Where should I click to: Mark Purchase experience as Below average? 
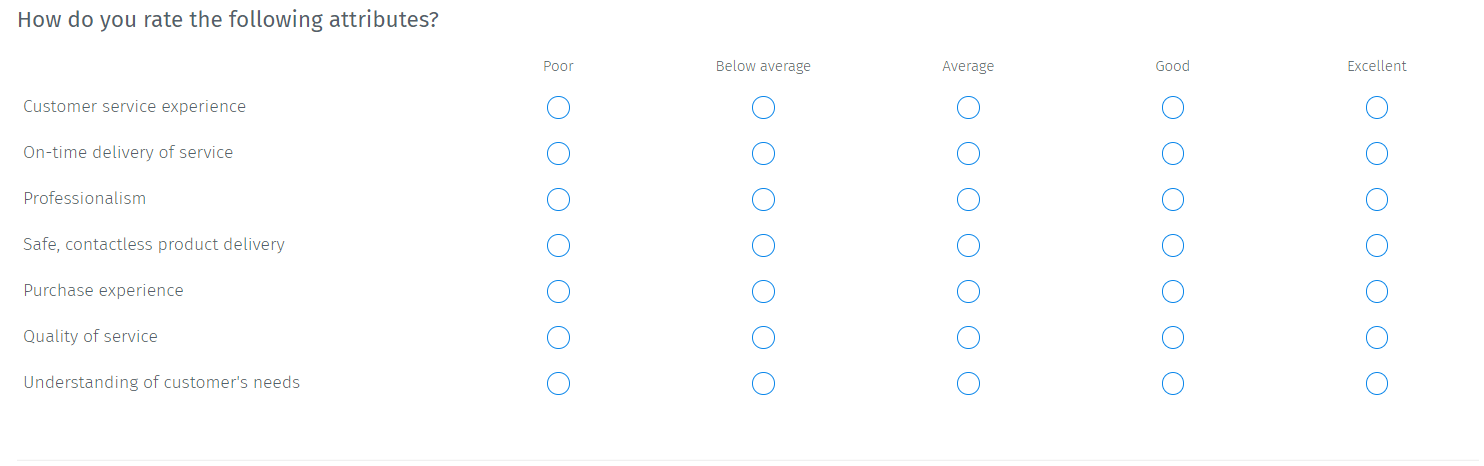(x=763, y=291)
